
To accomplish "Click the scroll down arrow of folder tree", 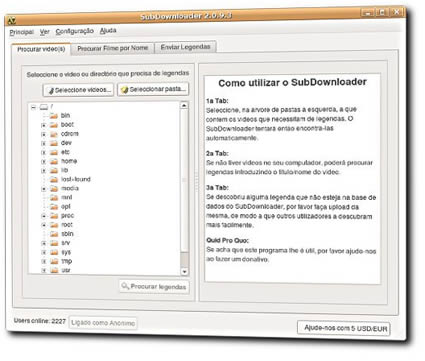I will tap(184, 272).
